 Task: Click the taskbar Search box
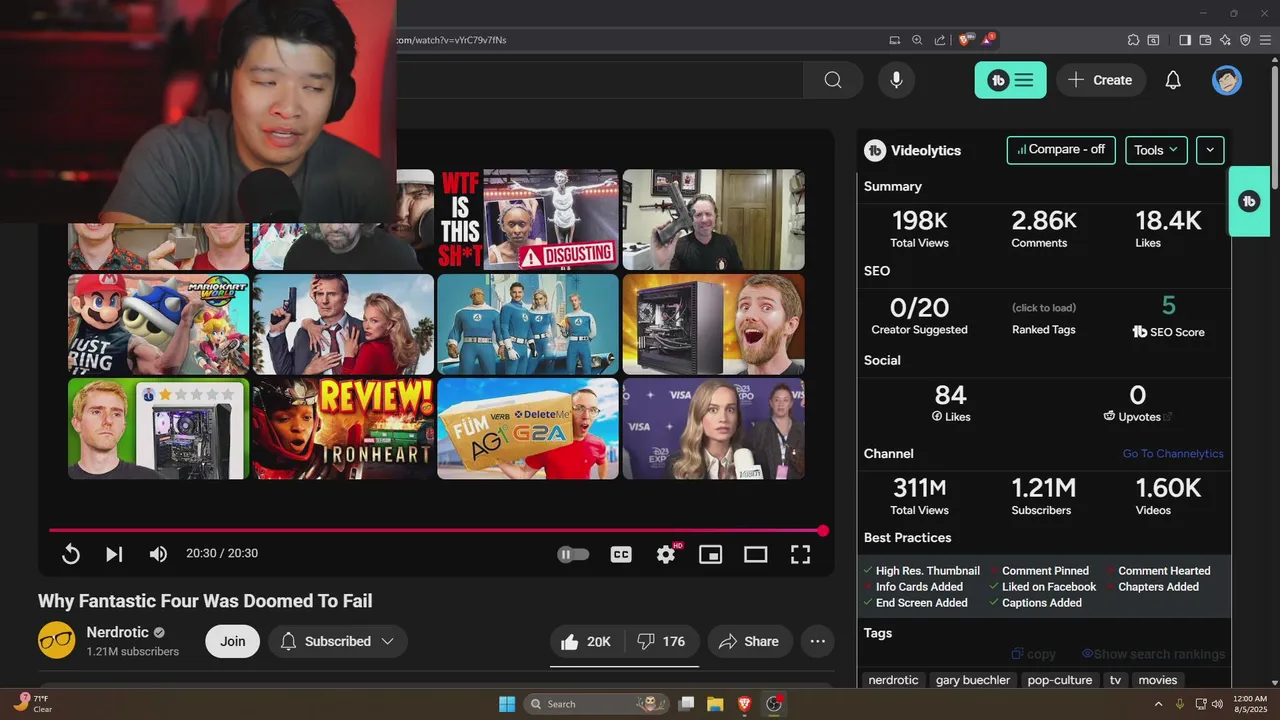click(x=597, y=704)
